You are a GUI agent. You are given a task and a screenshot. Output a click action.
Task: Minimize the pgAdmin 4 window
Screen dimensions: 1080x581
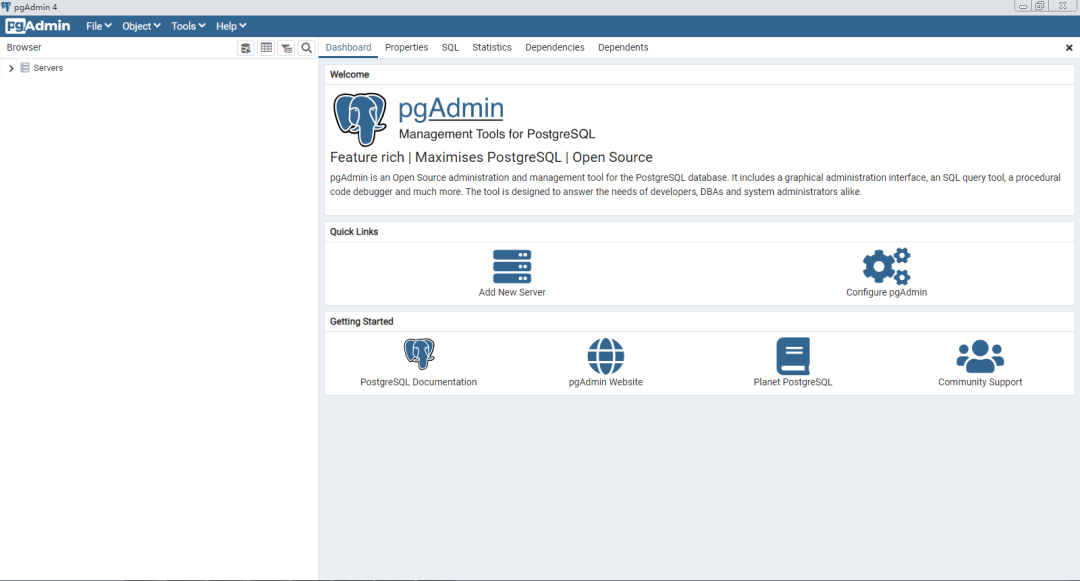coord(1023,6)
